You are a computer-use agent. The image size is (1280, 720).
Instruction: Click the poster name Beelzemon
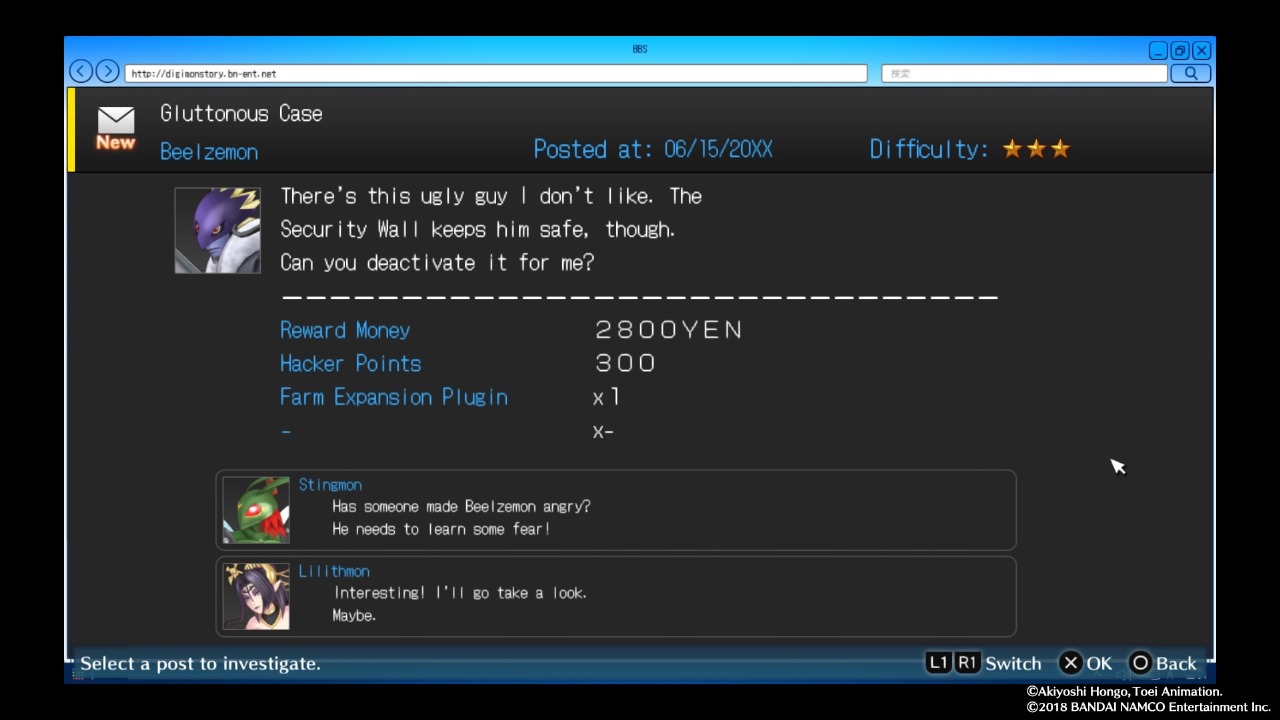(209, 151)
